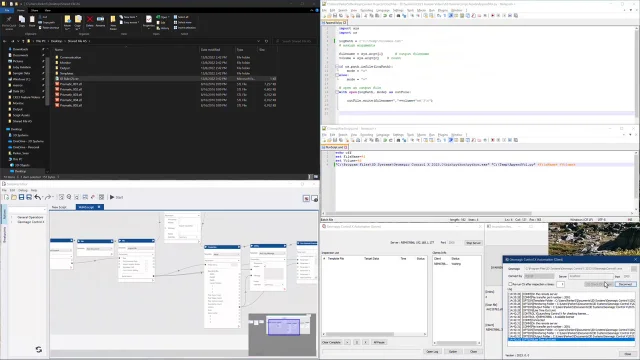Viewport: 640px width, 360px height.
Task: Click the refresh icon at bottom of Scripting Editor sidebar
Action: [x=38, y=349]
